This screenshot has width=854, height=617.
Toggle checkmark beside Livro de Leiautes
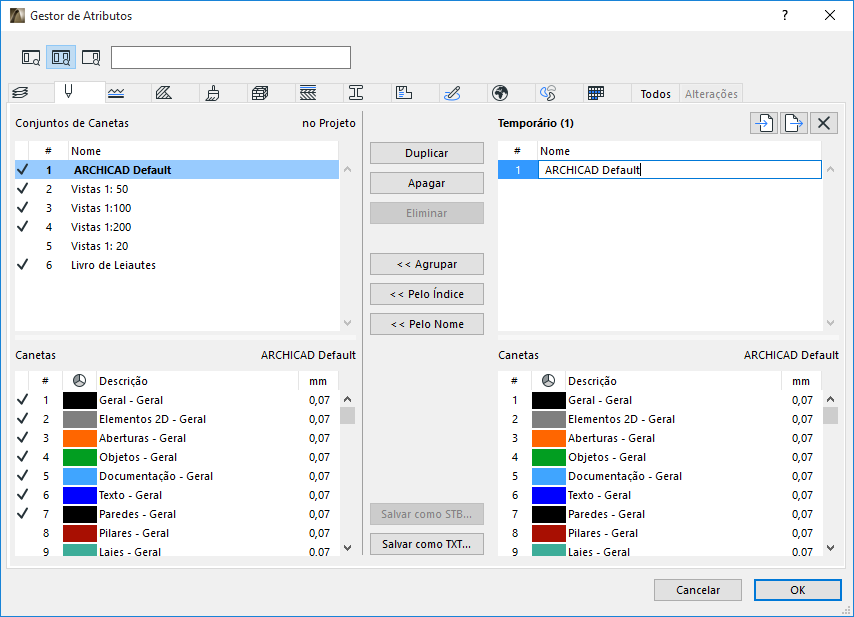23,265
